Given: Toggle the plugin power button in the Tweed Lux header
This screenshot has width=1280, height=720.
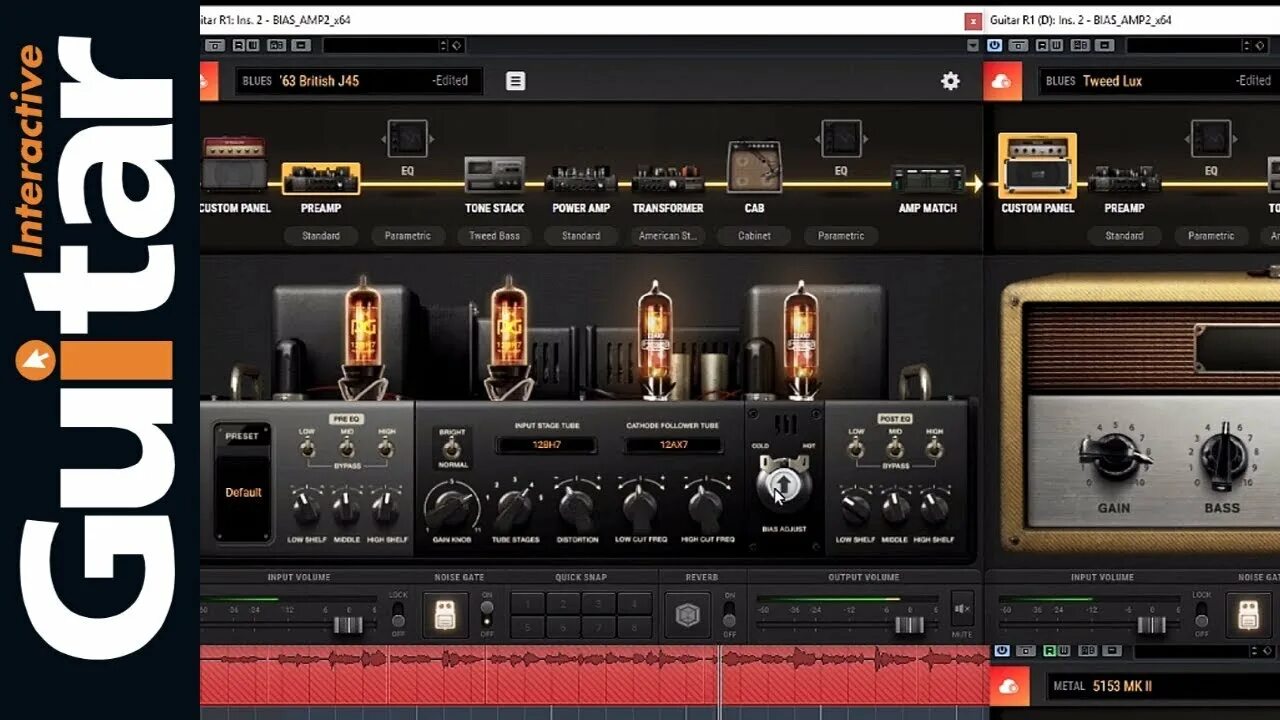Looking at the screenshot, I should (994, 45).
